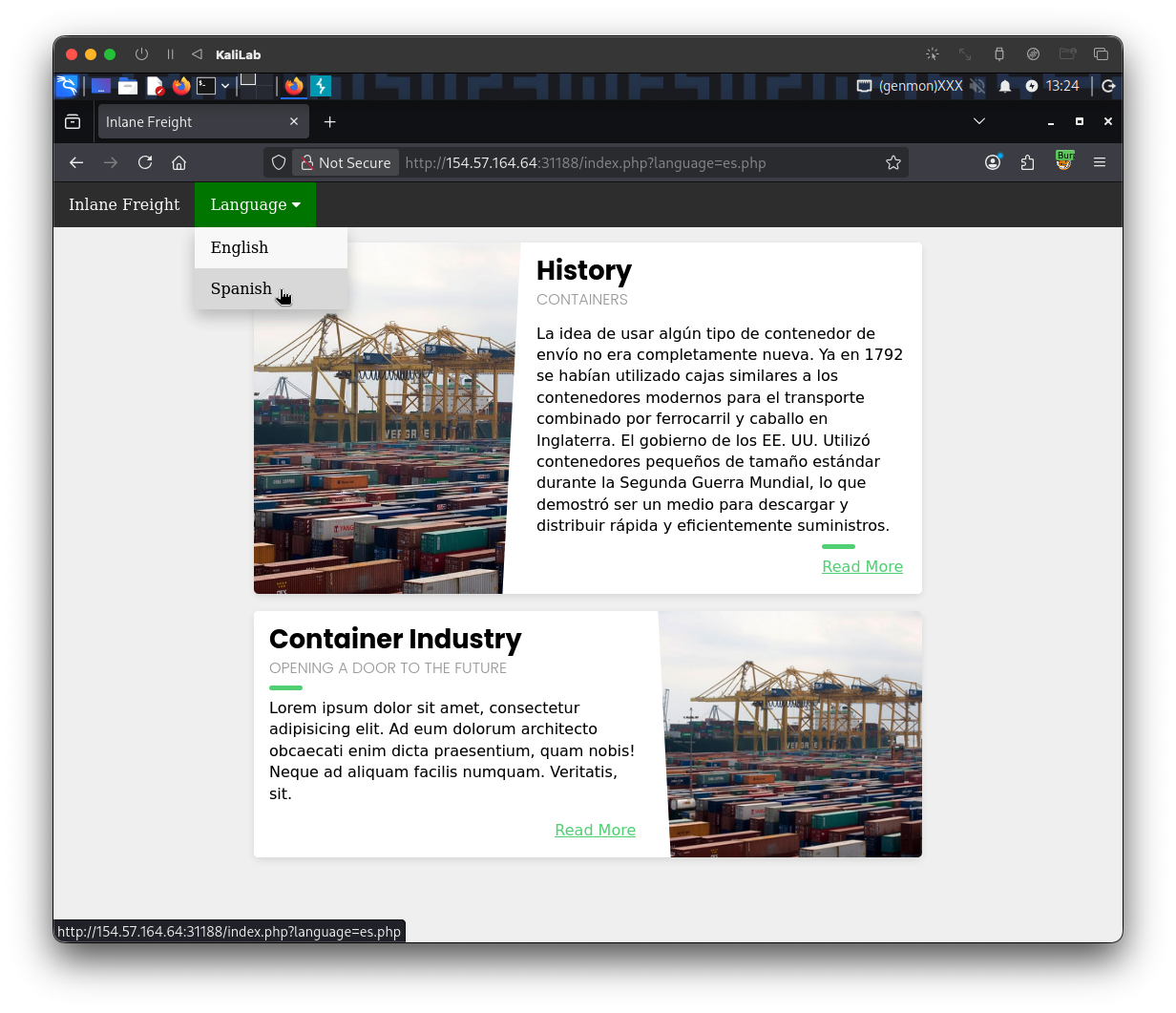Viewport: 1176px width, 1013px height.
Task: Open Firefox recent browsing view icon
Action: coord(73,122)
